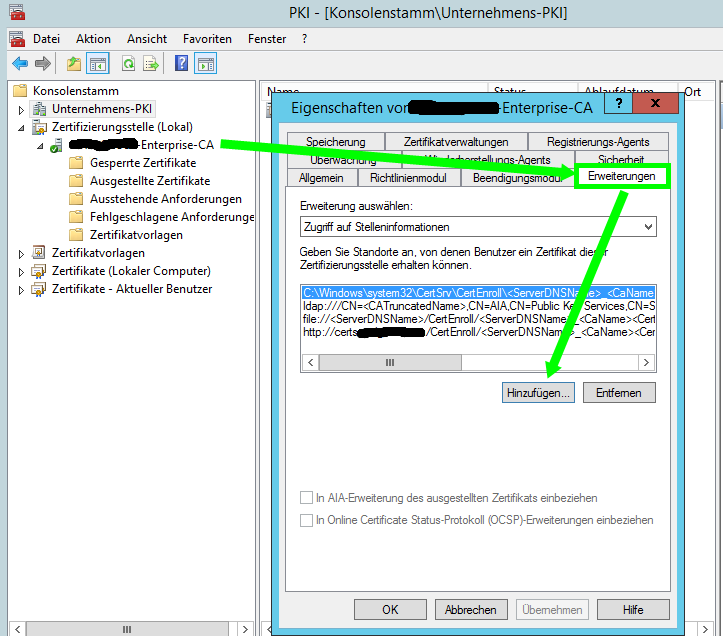
Task: Switch to the Zertifikatverwaltungen tab
Action: click(x=456, y=142)
